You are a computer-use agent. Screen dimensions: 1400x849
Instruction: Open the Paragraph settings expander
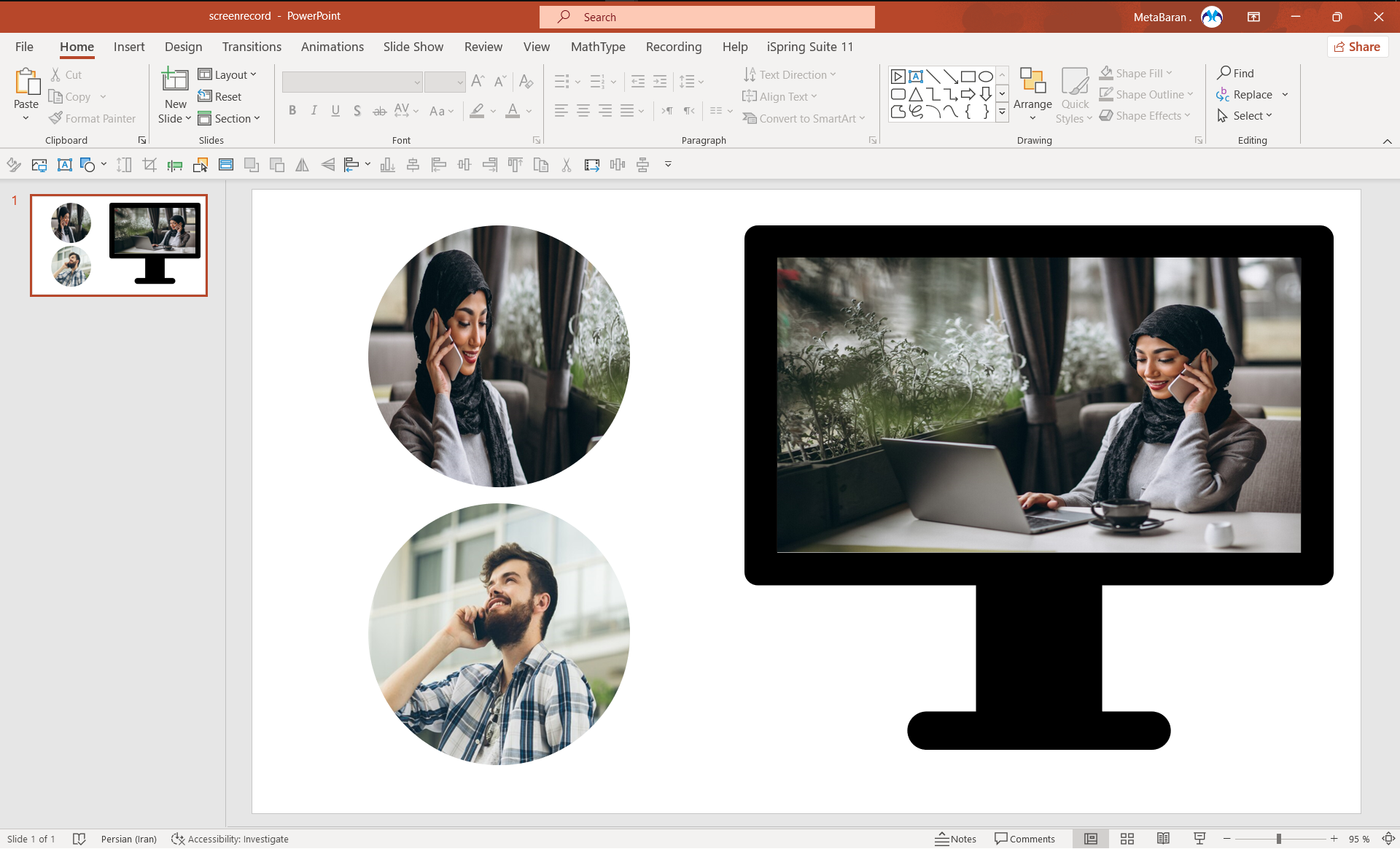[x=871, y=140]
